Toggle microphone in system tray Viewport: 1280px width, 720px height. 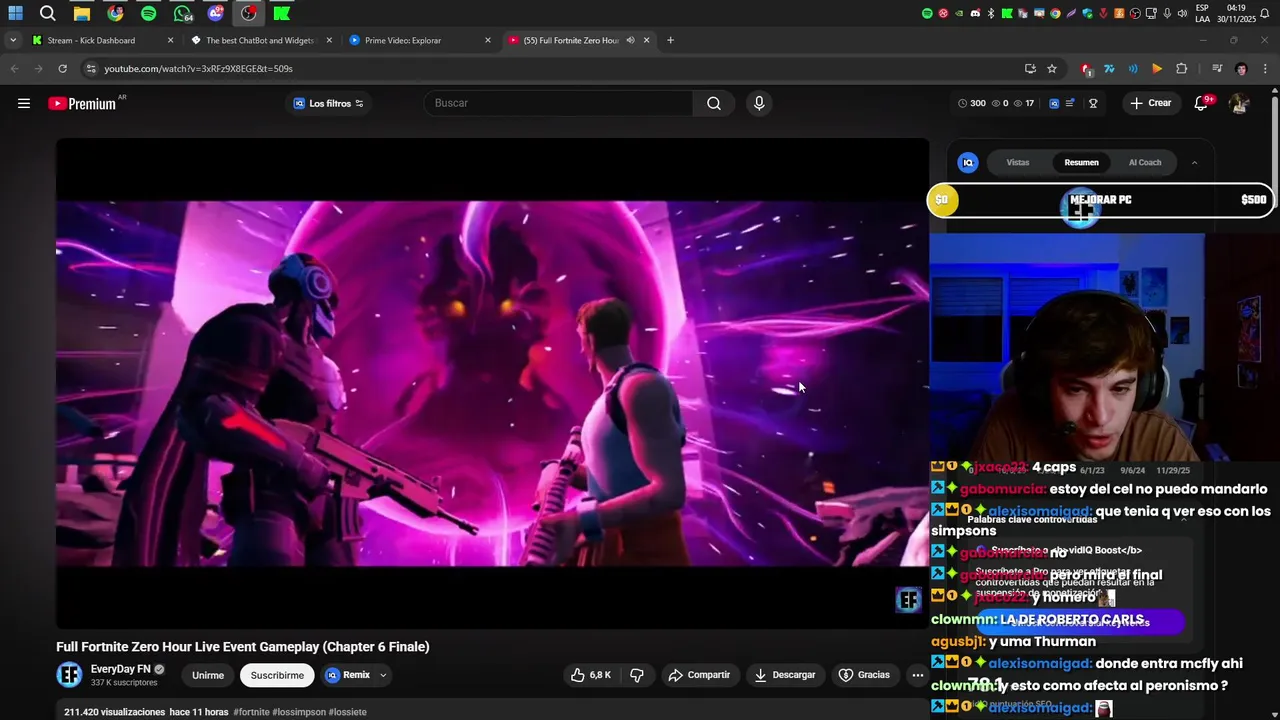pyautogui.click(x=1166, y=13)
